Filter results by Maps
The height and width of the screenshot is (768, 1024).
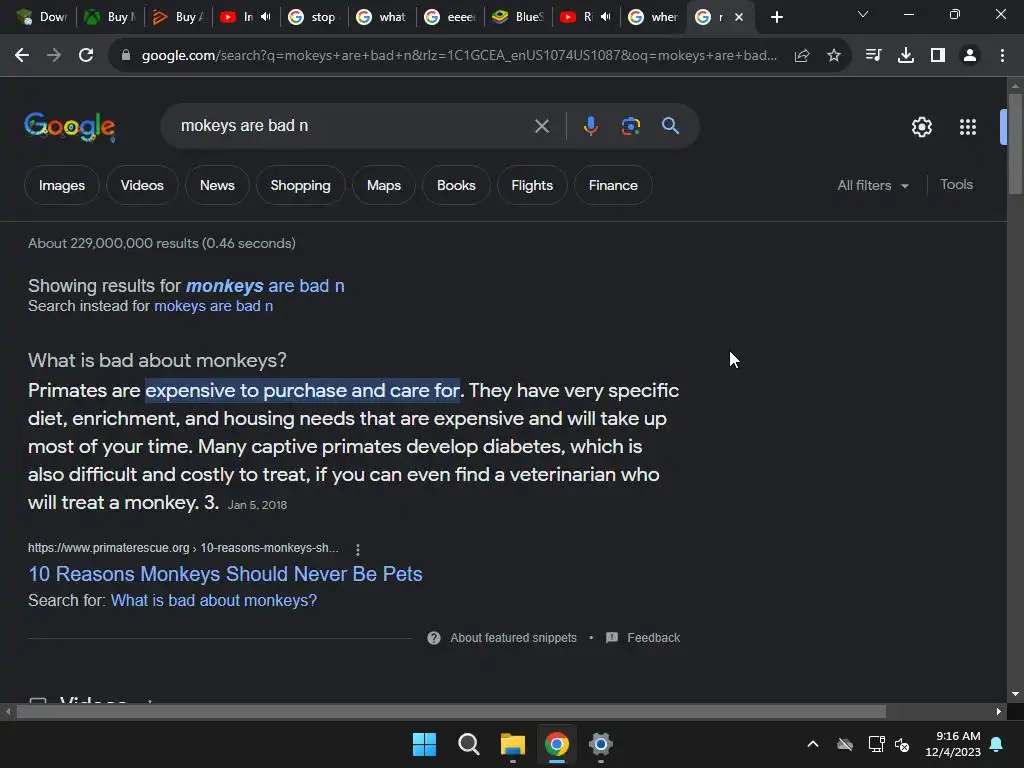pos(383,185)
